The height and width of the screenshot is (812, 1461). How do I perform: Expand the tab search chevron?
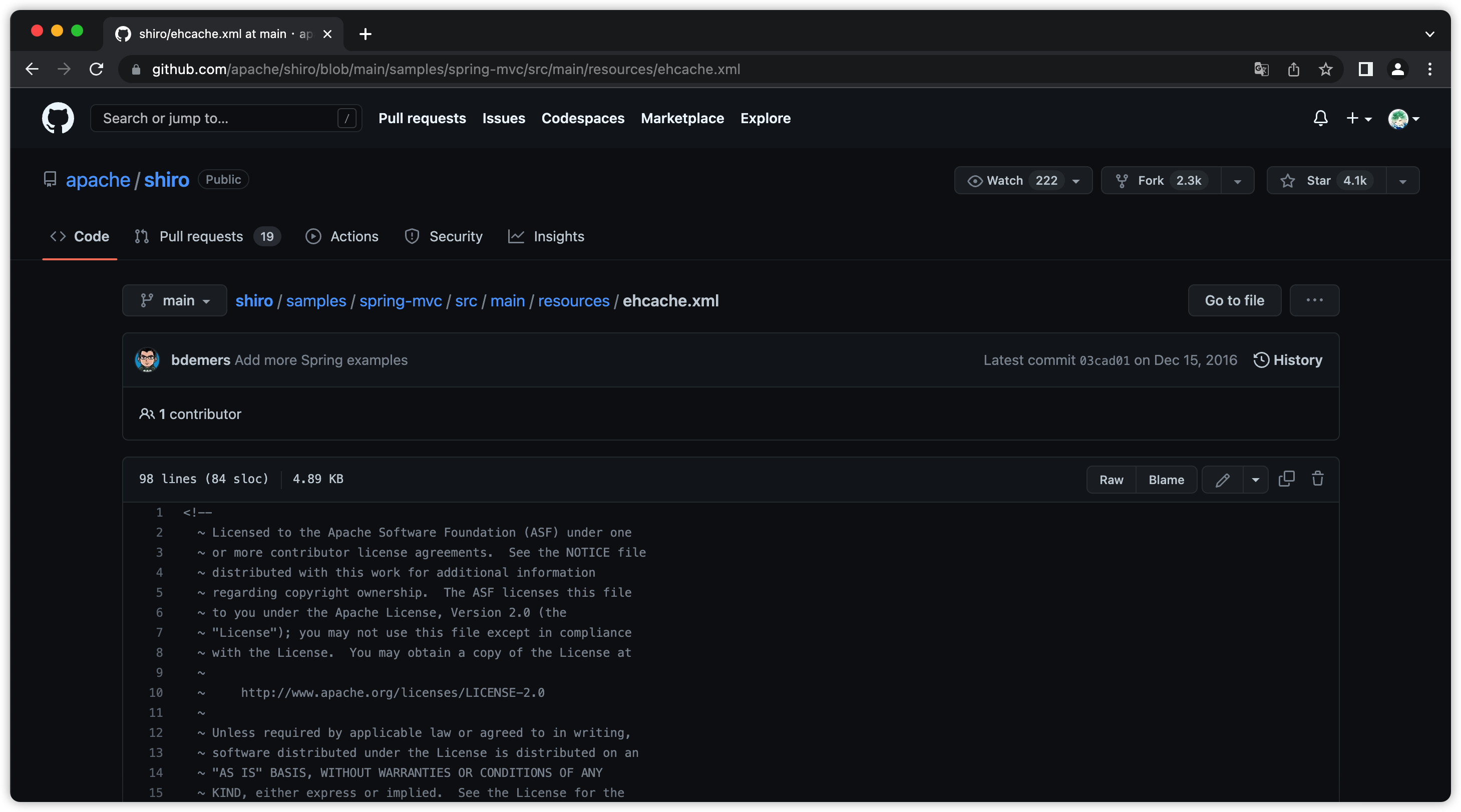tap(1430, 34)
